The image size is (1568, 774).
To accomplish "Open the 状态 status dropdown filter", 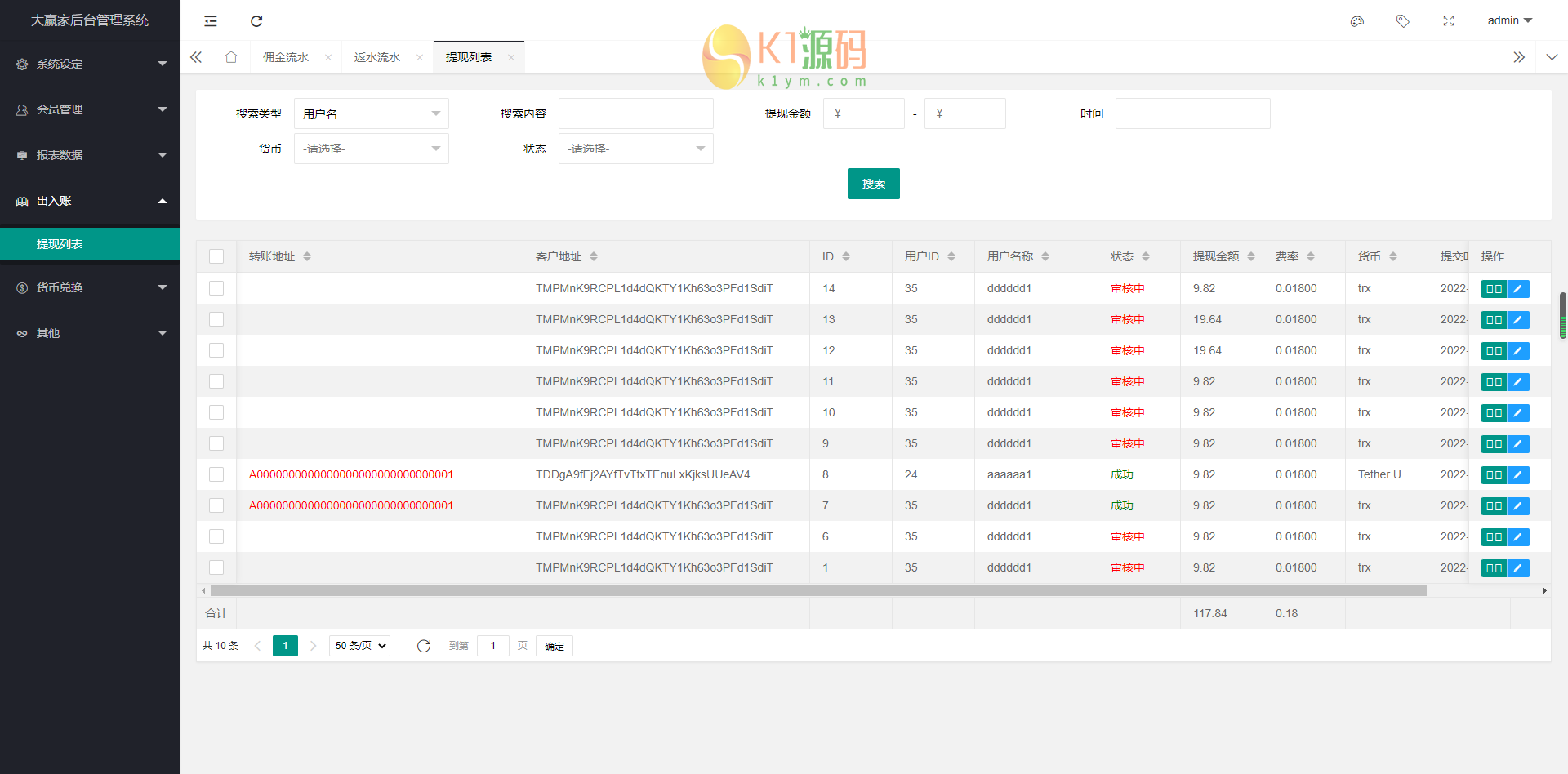I will pyautogui.click(x=635, y=149).
